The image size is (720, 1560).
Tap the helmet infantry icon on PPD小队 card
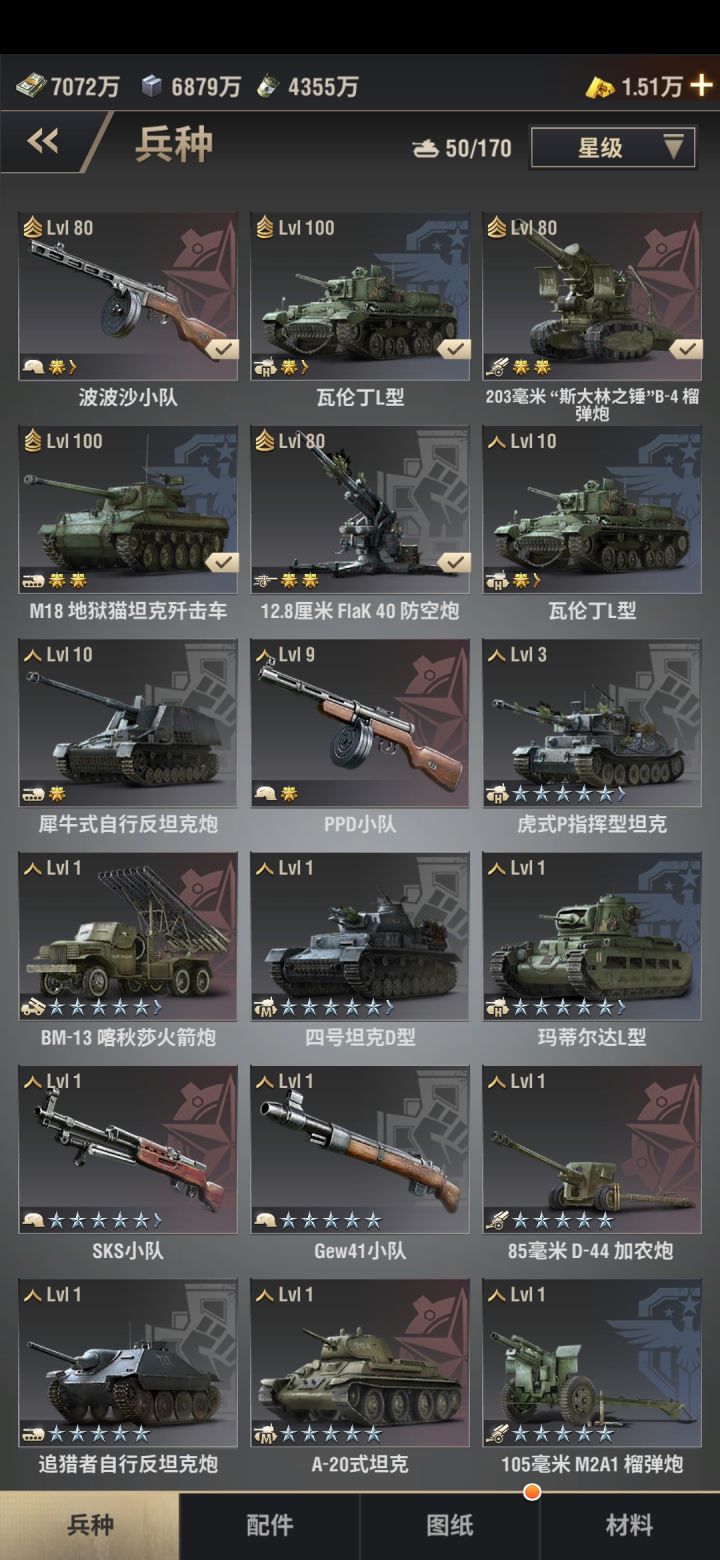[x=266, y=794]
